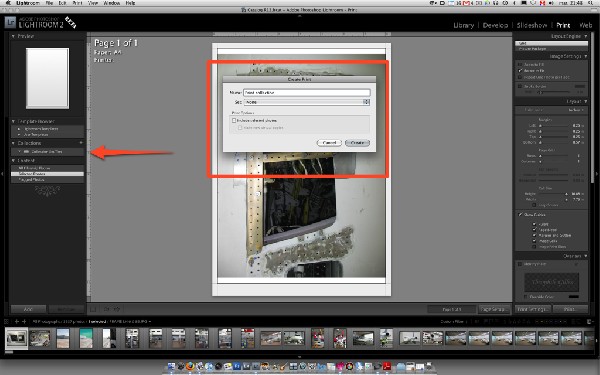Click the Create button in dialog
Image resolution: width=600 pixels, height=375 pixels.
[x=357, y=143]
